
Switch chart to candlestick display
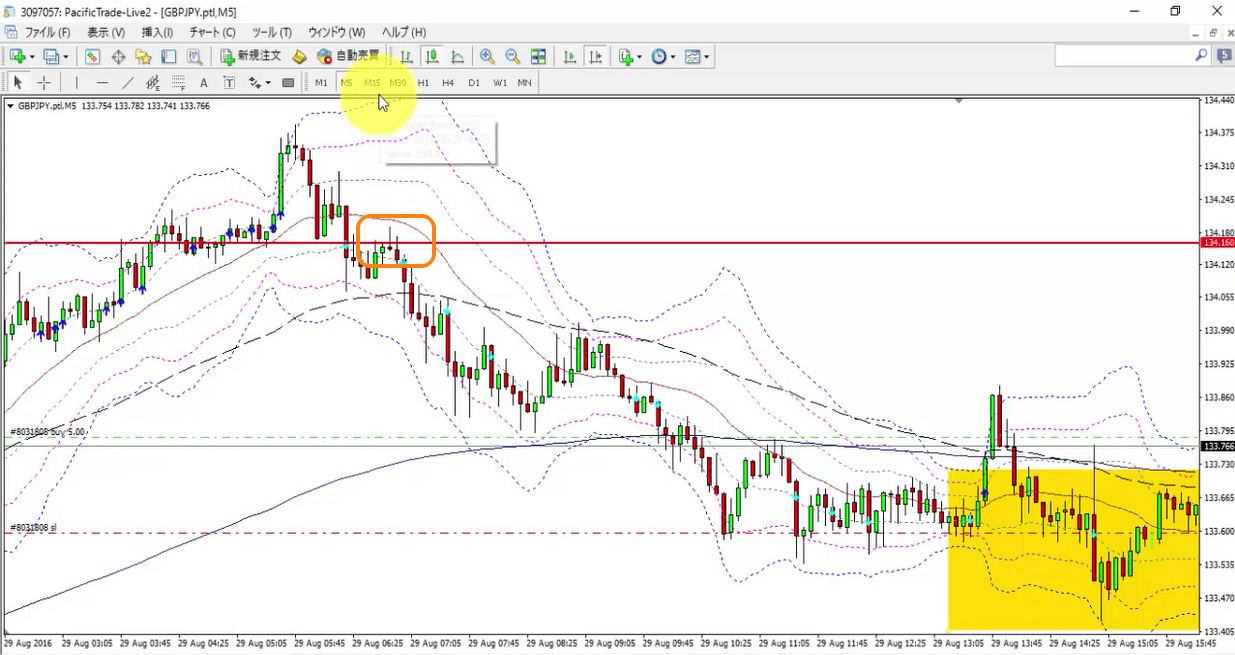click(x=431, y=56)
